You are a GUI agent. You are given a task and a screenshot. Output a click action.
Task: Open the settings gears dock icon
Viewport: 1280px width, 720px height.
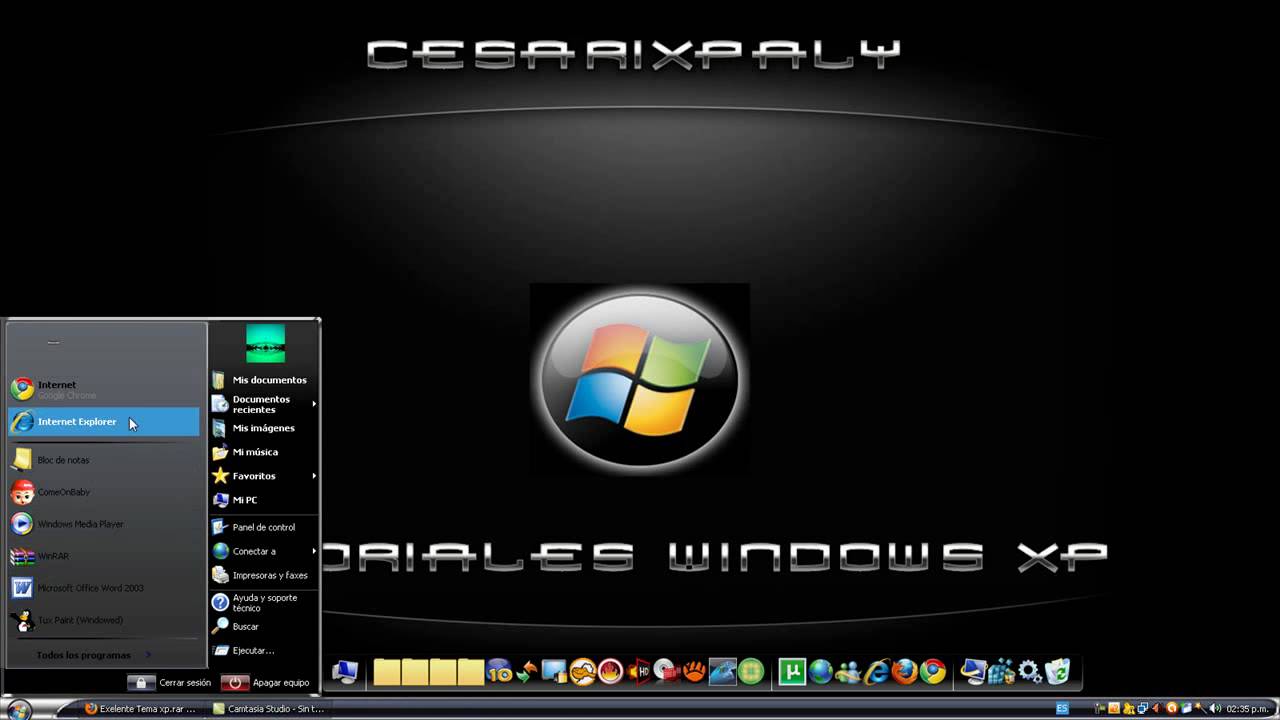tap(1030, 672)
